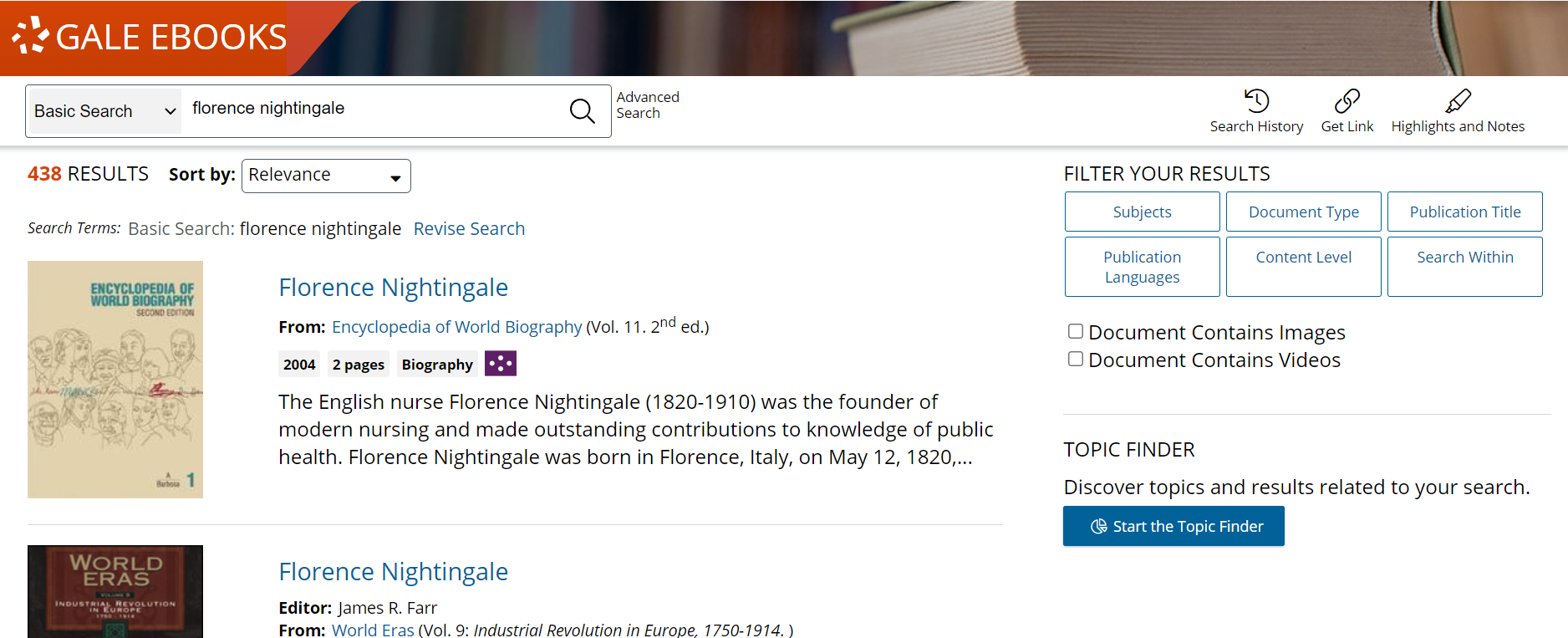Click Start the Topic Finder button
The height and width of the screenshot is (638, 1568).
1173,526
